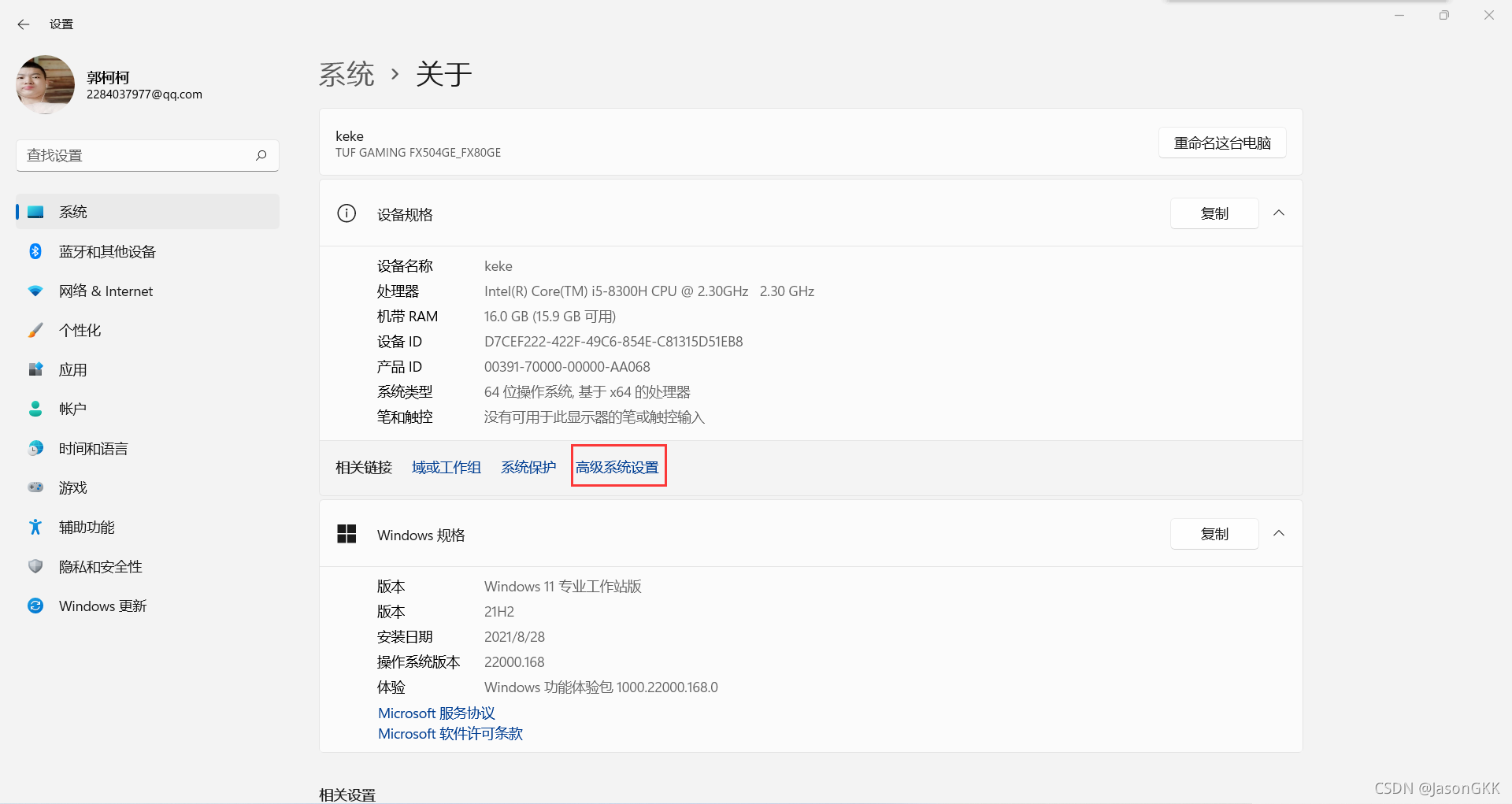Click the Windows 11 专业工作站版 edition text
The image size is (1512, 804).
[x=562, y=587]
